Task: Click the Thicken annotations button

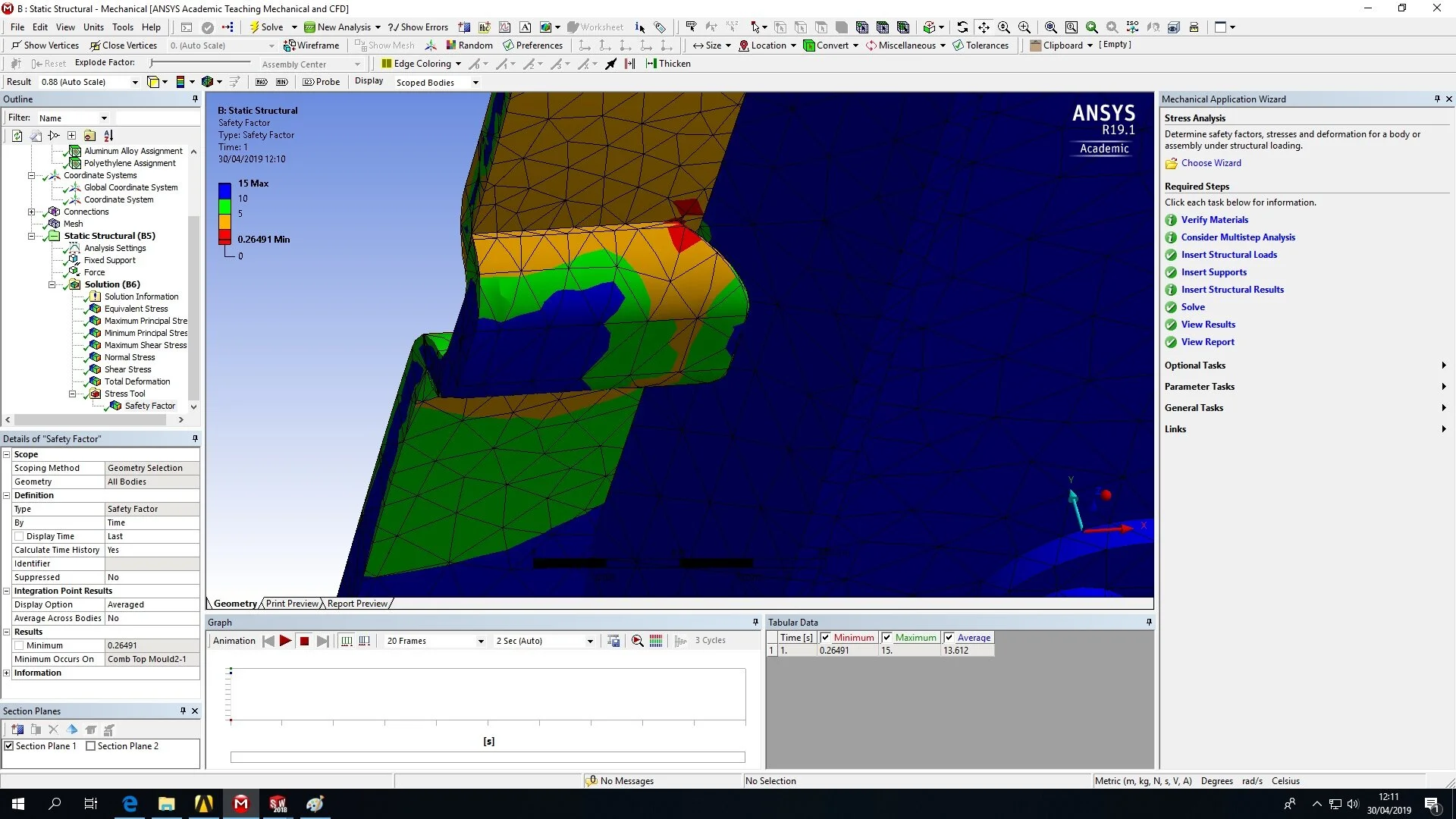Action: [668, 64]
